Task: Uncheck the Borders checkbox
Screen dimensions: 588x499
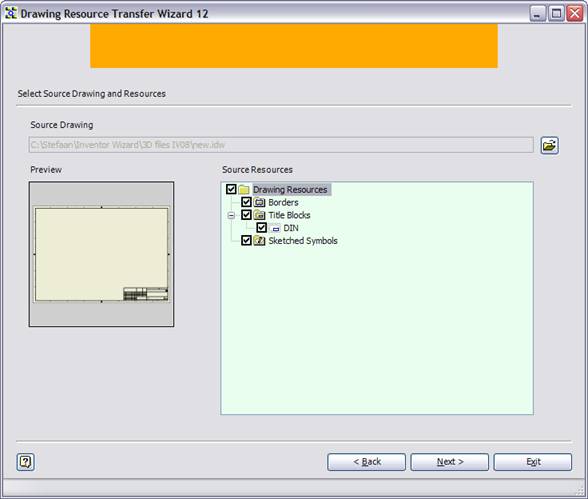Action: click(x=246, y=202)
